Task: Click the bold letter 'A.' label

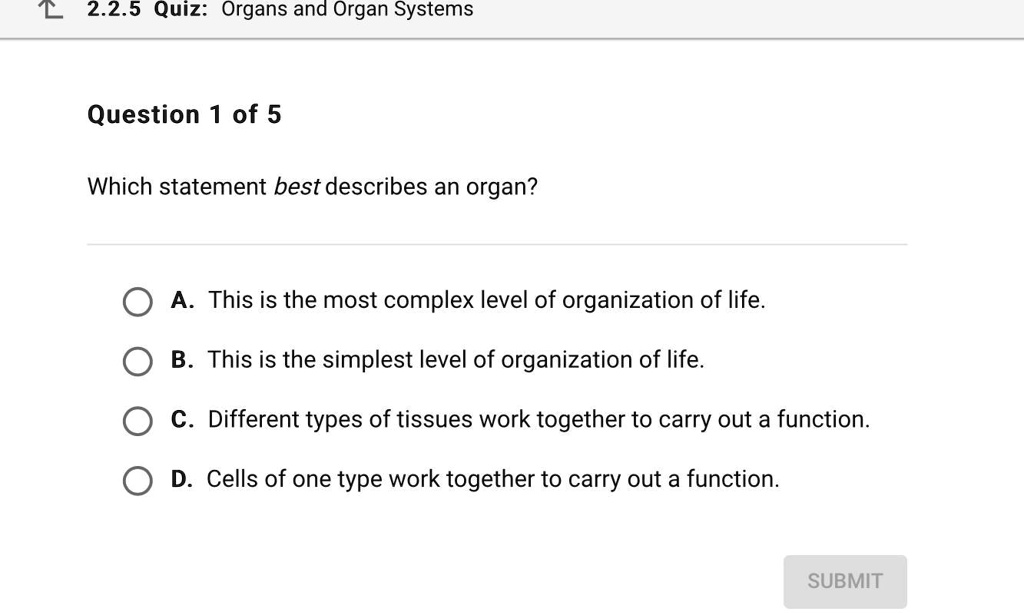Action: (183, 300)
